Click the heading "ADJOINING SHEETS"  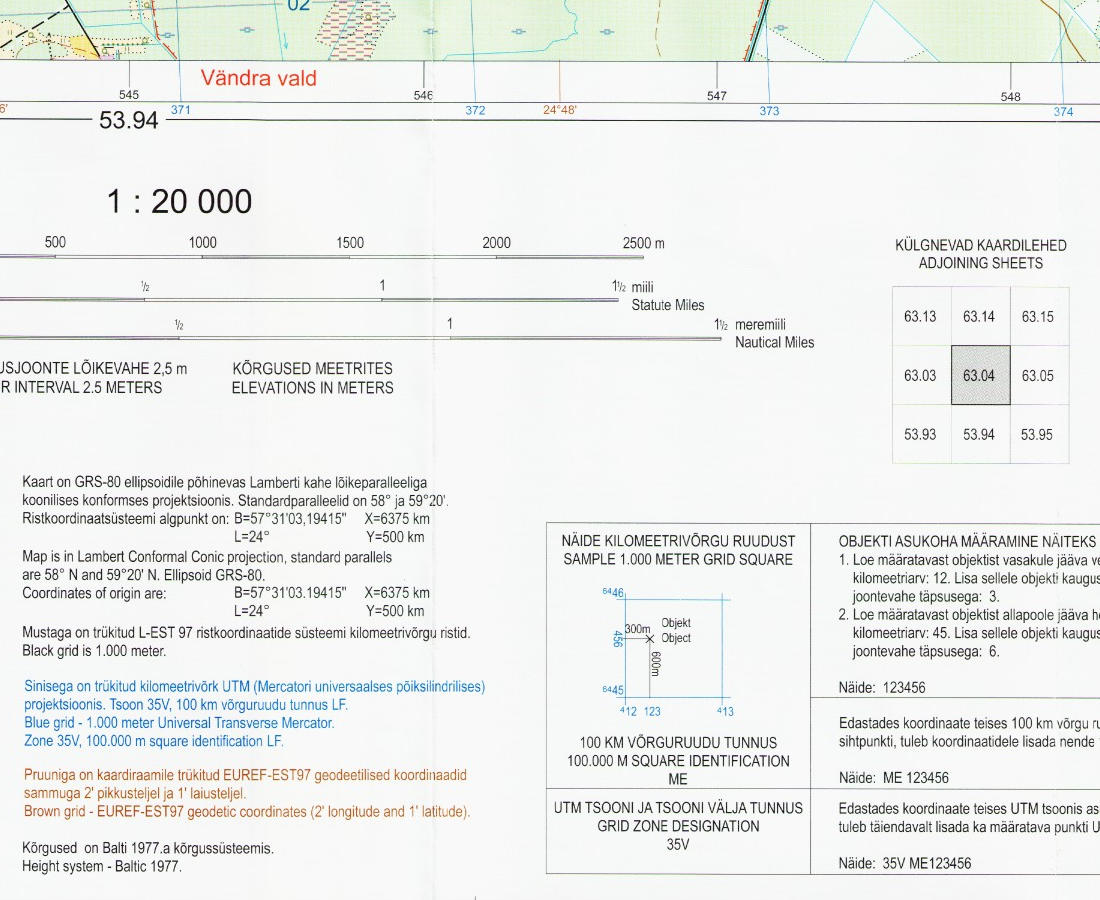pos(981,264)
